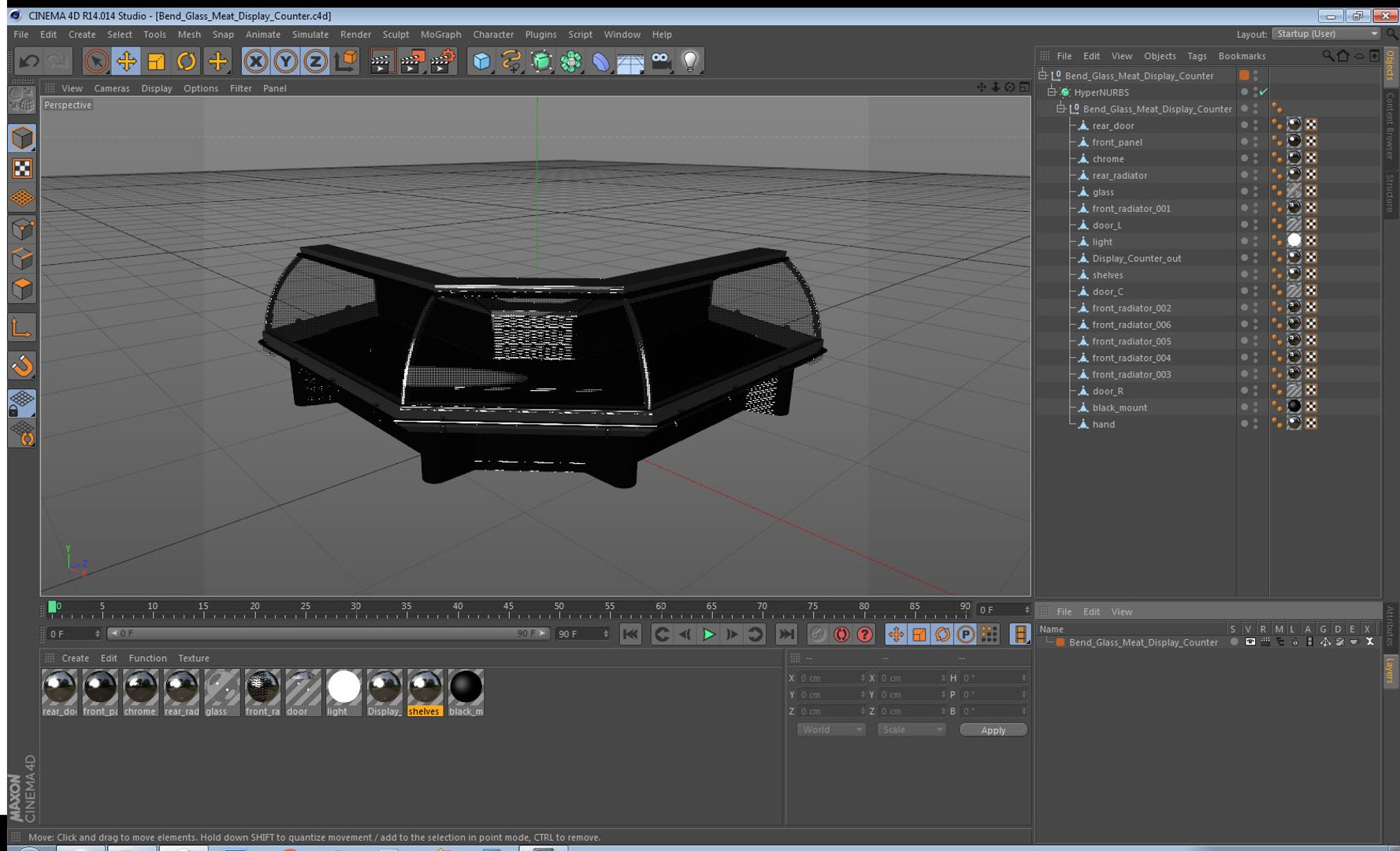Click the Undo arrow icon
The height and width of the screenshot is (851, 1400).
pyautogui.click(x=29, y=61)
